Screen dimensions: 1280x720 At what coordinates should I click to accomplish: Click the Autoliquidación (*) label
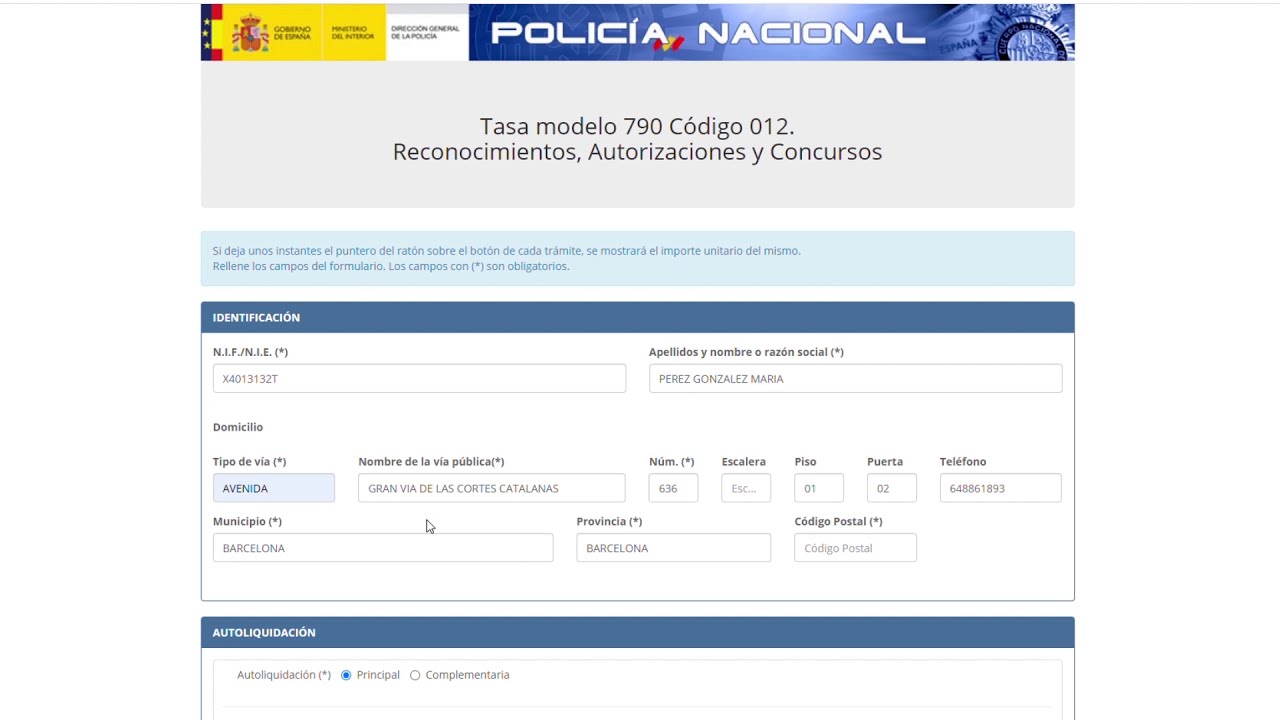(x=284, y=675)
